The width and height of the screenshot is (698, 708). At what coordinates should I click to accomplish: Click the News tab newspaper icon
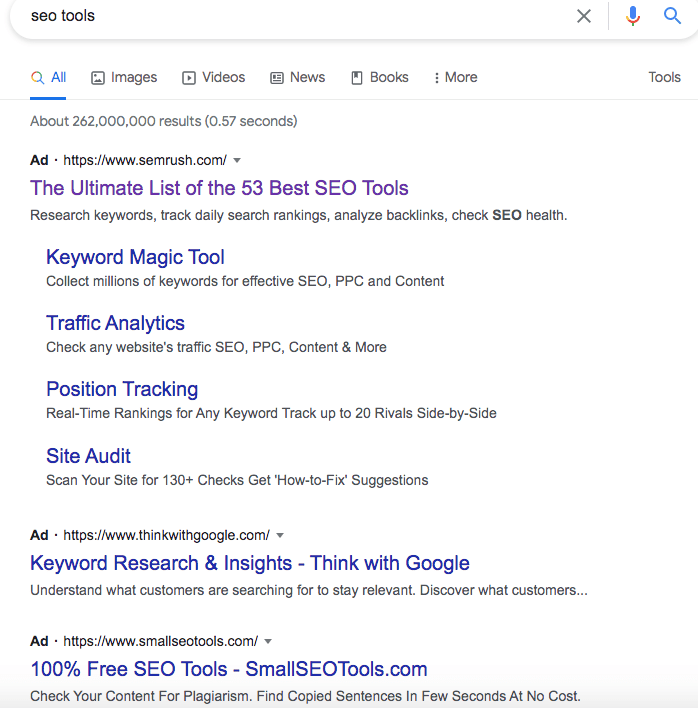click(277, 78)
